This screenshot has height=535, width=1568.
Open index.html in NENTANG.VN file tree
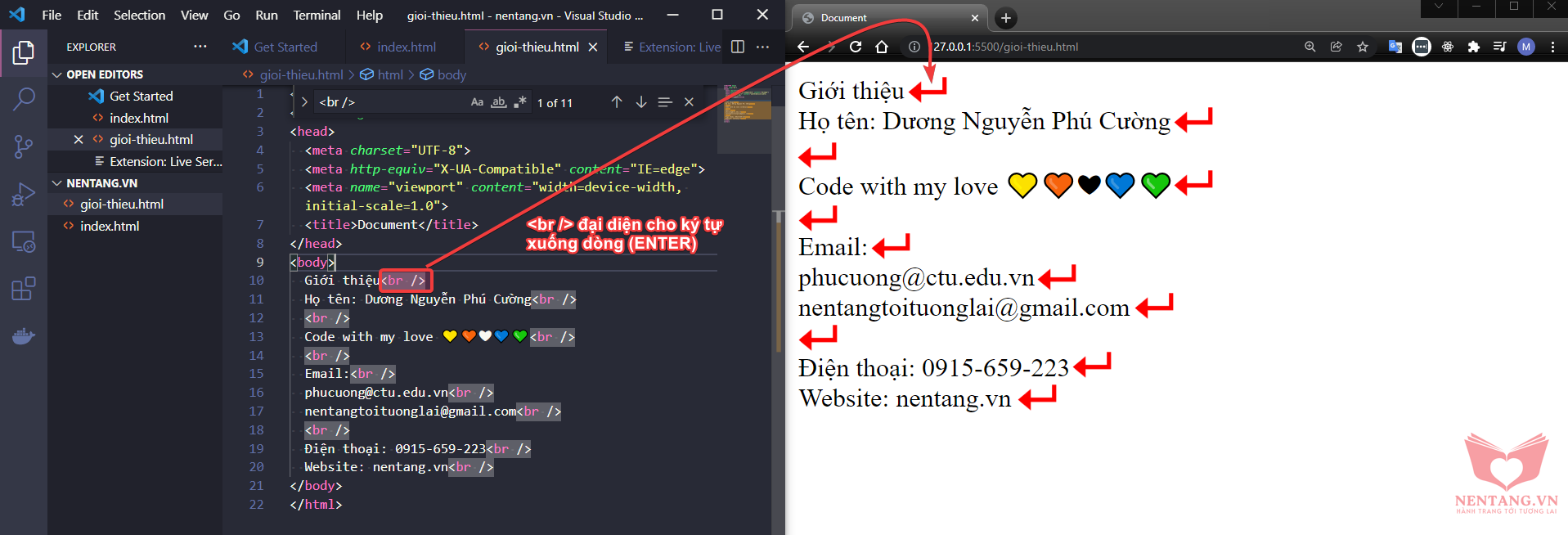[x=110, y=226]
